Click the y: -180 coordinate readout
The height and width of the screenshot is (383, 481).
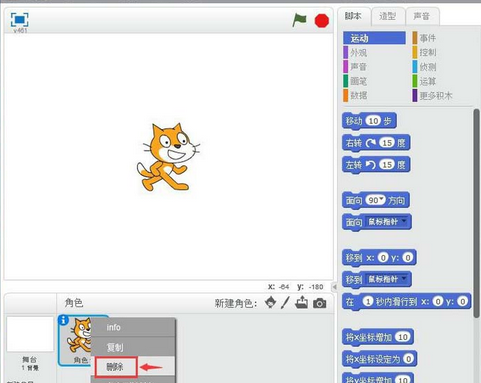tap(310, 287)
